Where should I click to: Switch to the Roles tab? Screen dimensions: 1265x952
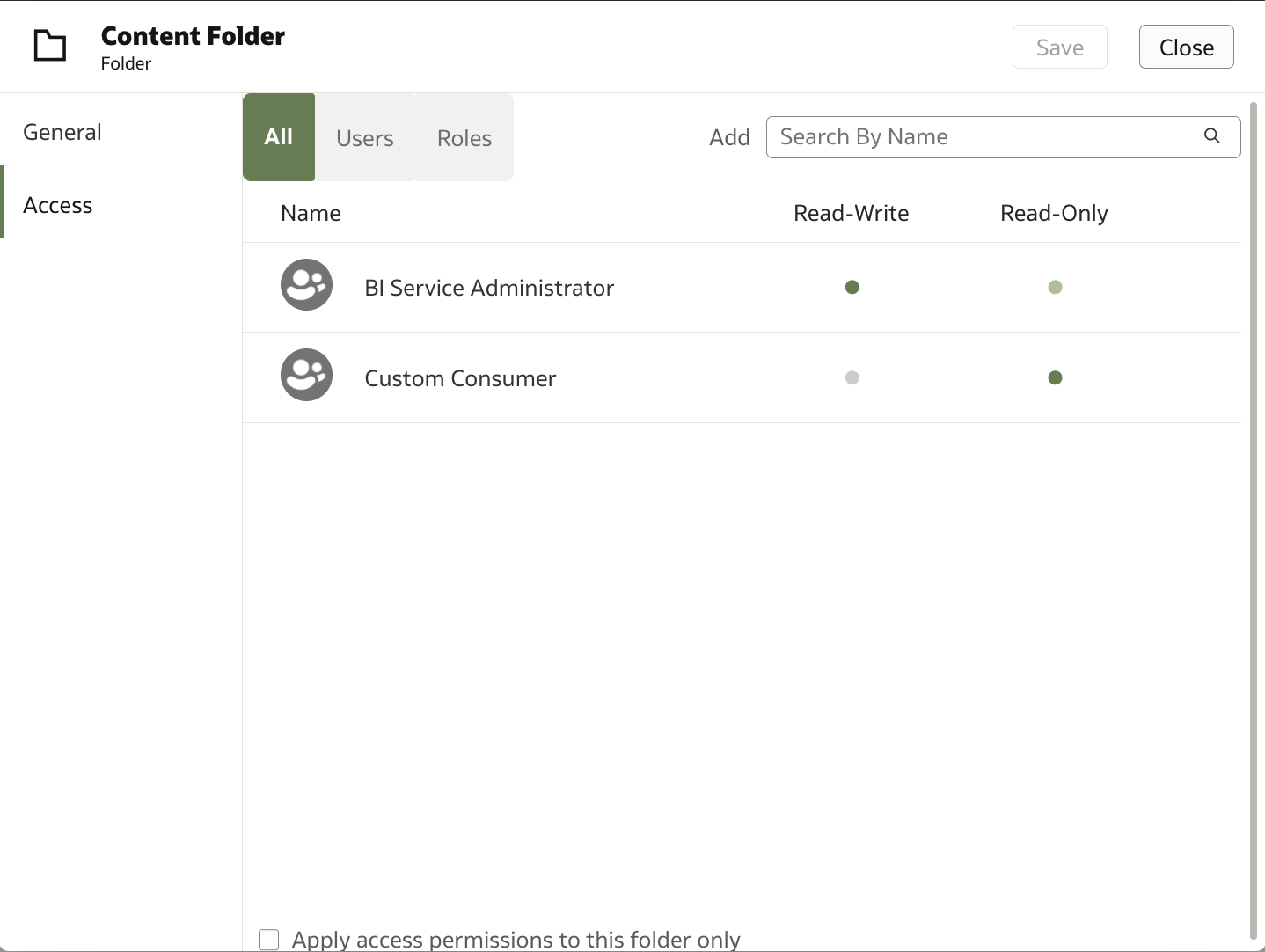point(464,137)
